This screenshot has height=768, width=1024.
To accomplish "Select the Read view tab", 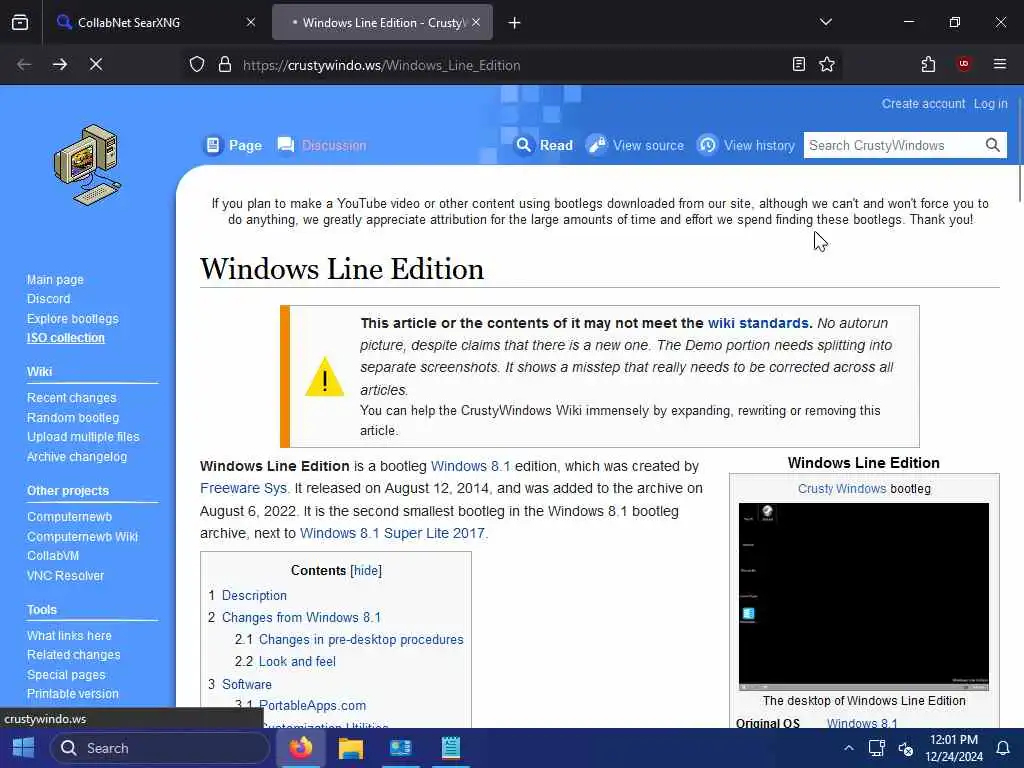I will click(544, 145).
